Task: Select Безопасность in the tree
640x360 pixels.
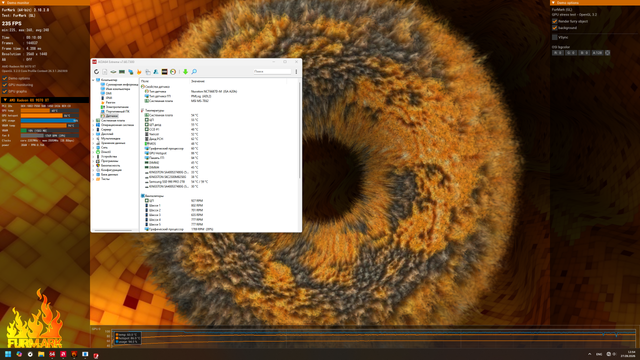Action: pyautogui.click(x=108, y=165)
